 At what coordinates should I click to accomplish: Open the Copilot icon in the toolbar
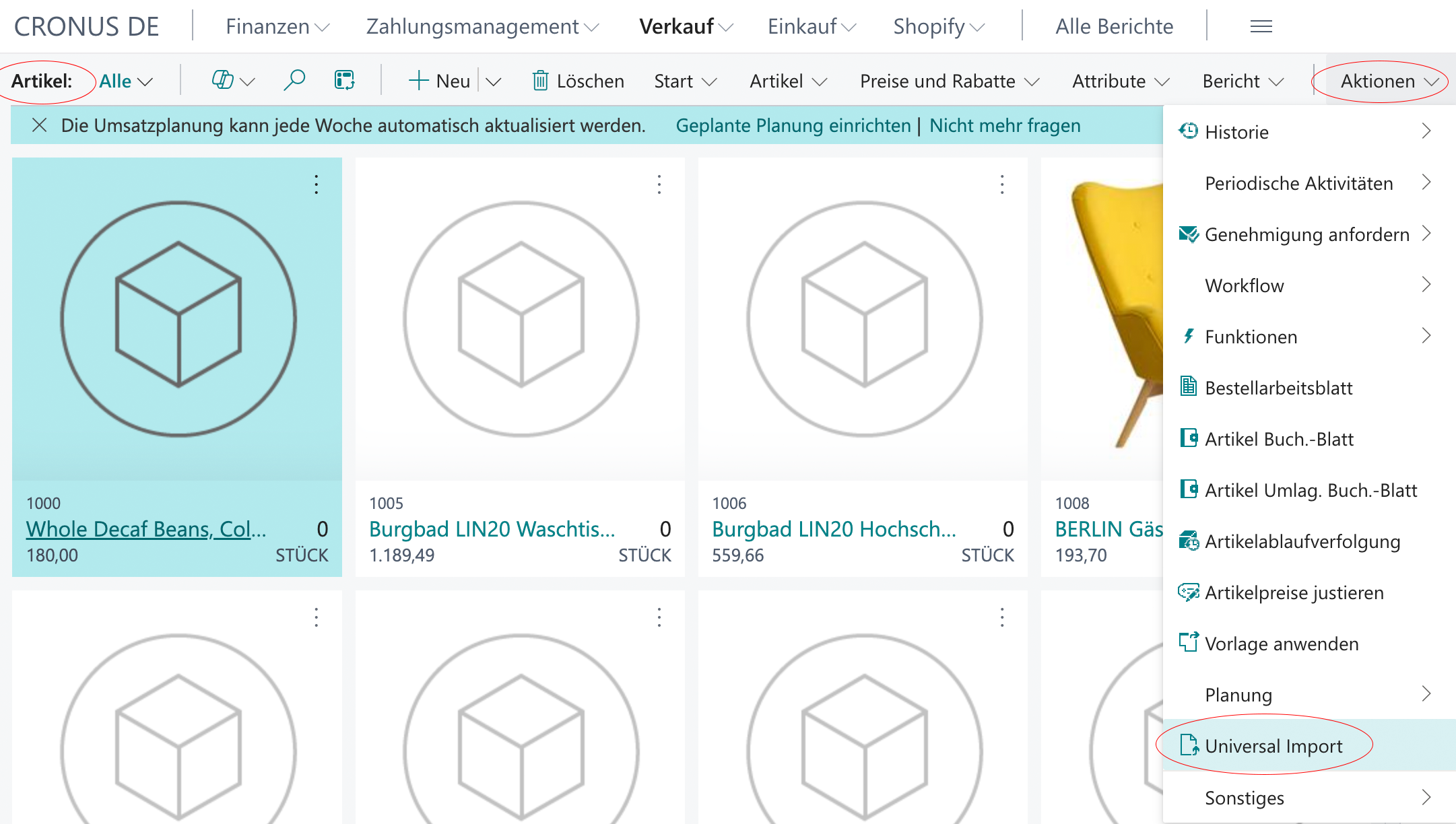(x=223, y=81)
